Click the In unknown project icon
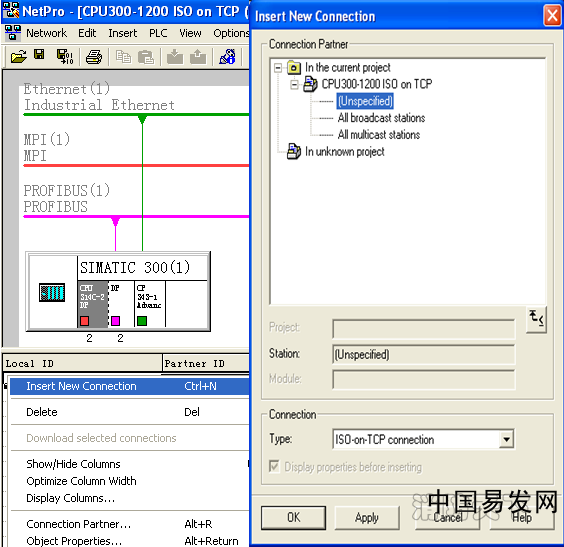The image size is (564, 547). tap(294, 151)
